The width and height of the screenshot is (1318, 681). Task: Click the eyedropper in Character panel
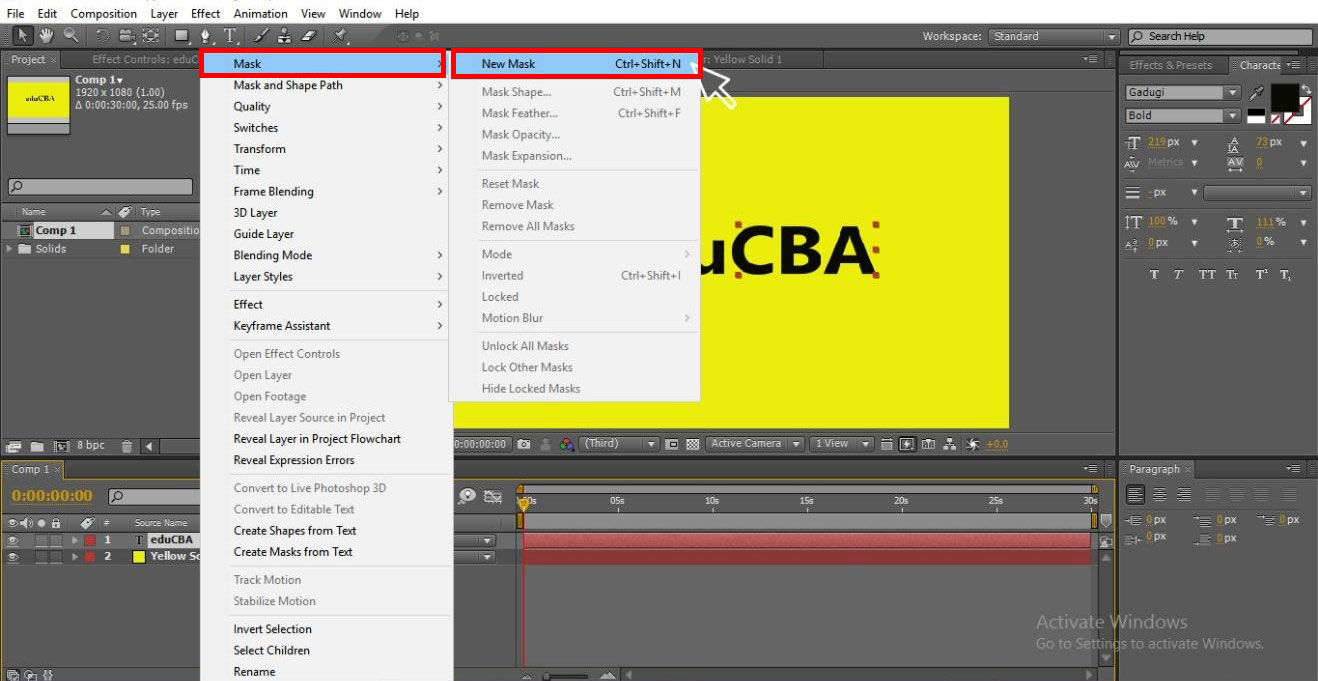click(1258, 91)
